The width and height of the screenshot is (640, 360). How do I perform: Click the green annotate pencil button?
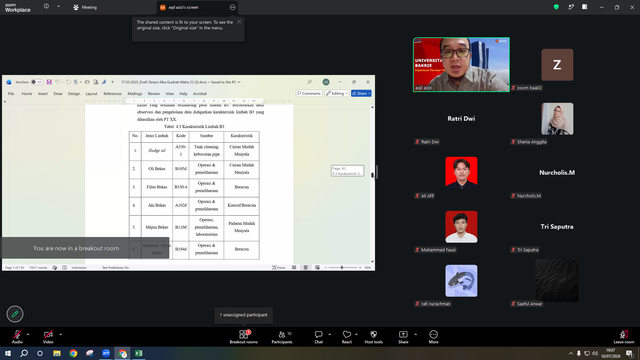15,314
